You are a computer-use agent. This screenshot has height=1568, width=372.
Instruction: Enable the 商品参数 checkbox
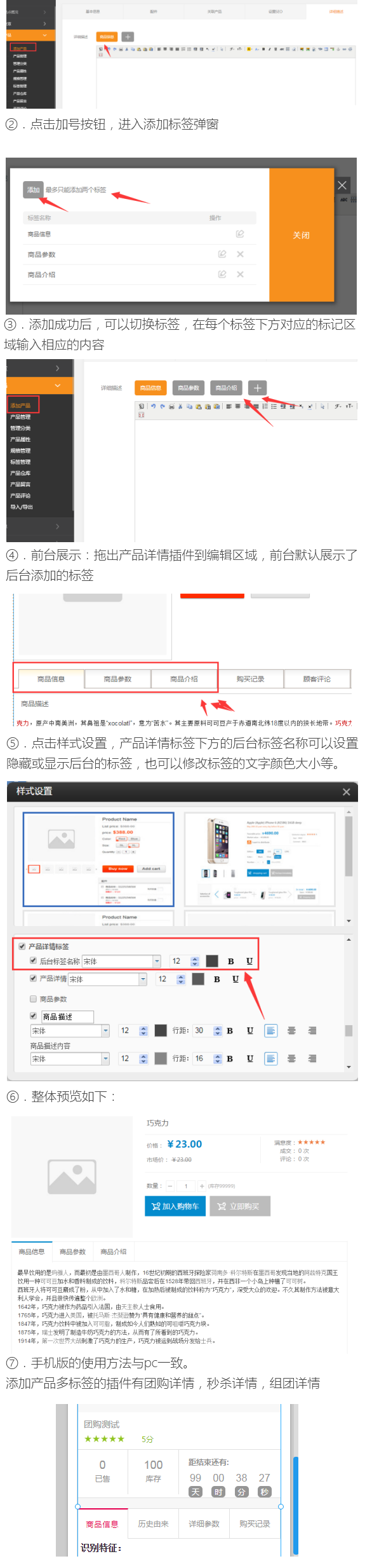coord(34,999)
